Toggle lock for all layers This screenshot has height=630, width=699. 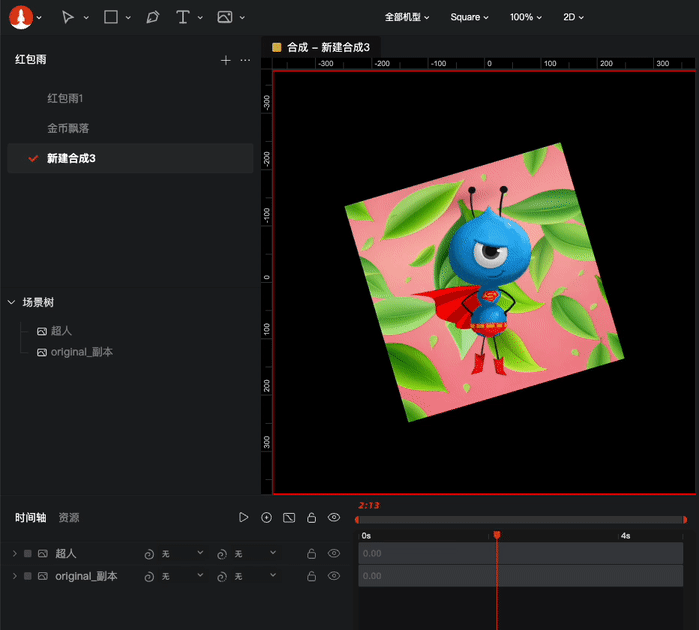(x=312, y=517)
